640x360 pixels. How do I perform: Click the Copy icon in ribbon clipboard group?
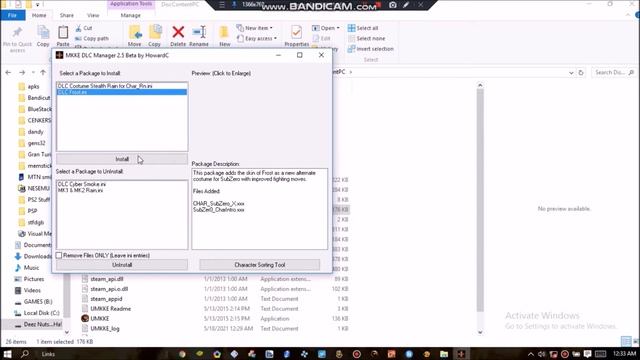point(43,33)
